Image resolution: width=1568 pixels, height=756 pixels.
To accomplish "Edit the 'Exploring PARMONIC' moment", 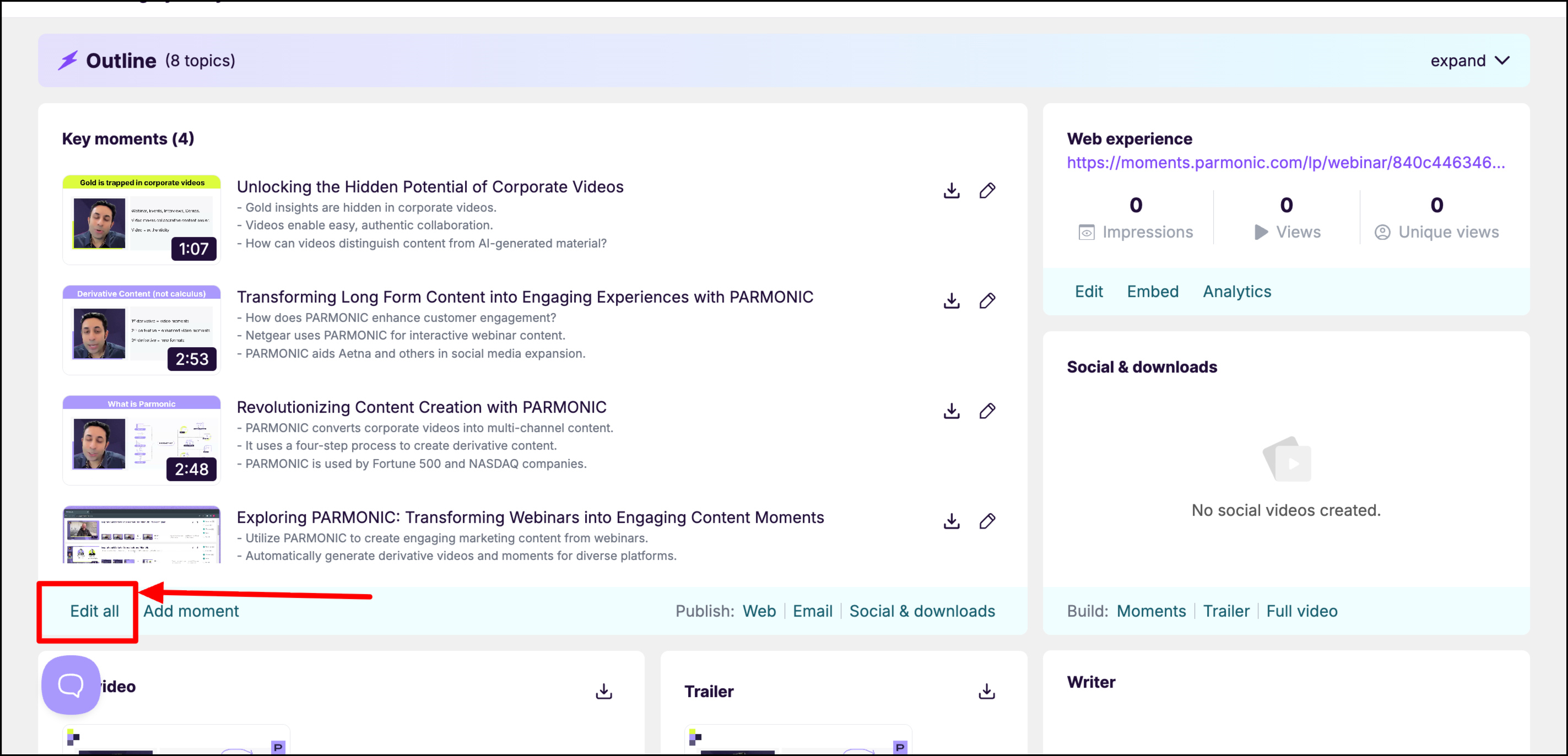I will [987, 521].
